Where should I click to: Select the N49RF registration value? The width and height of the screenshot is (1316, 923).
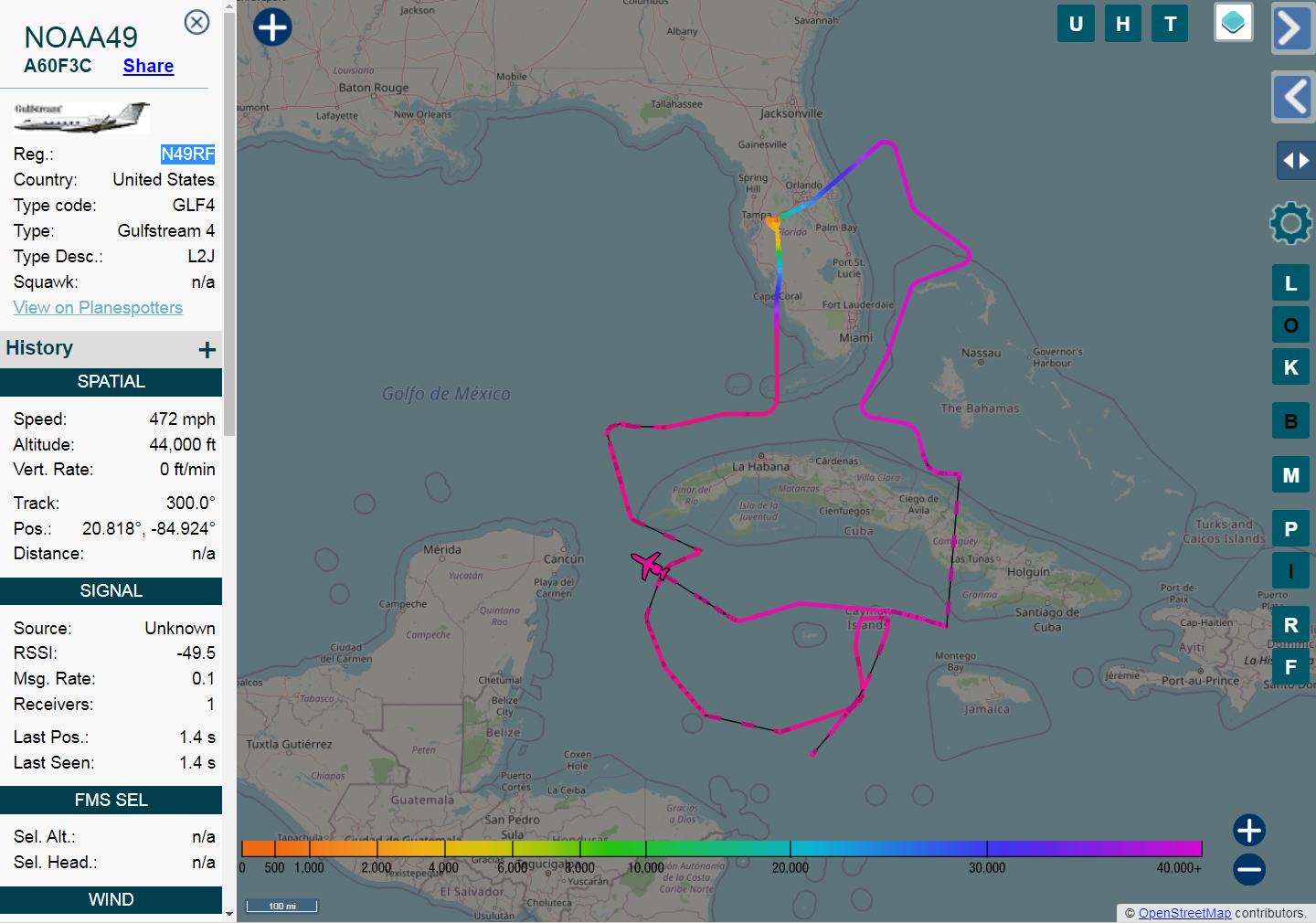(x=187, y=154)
